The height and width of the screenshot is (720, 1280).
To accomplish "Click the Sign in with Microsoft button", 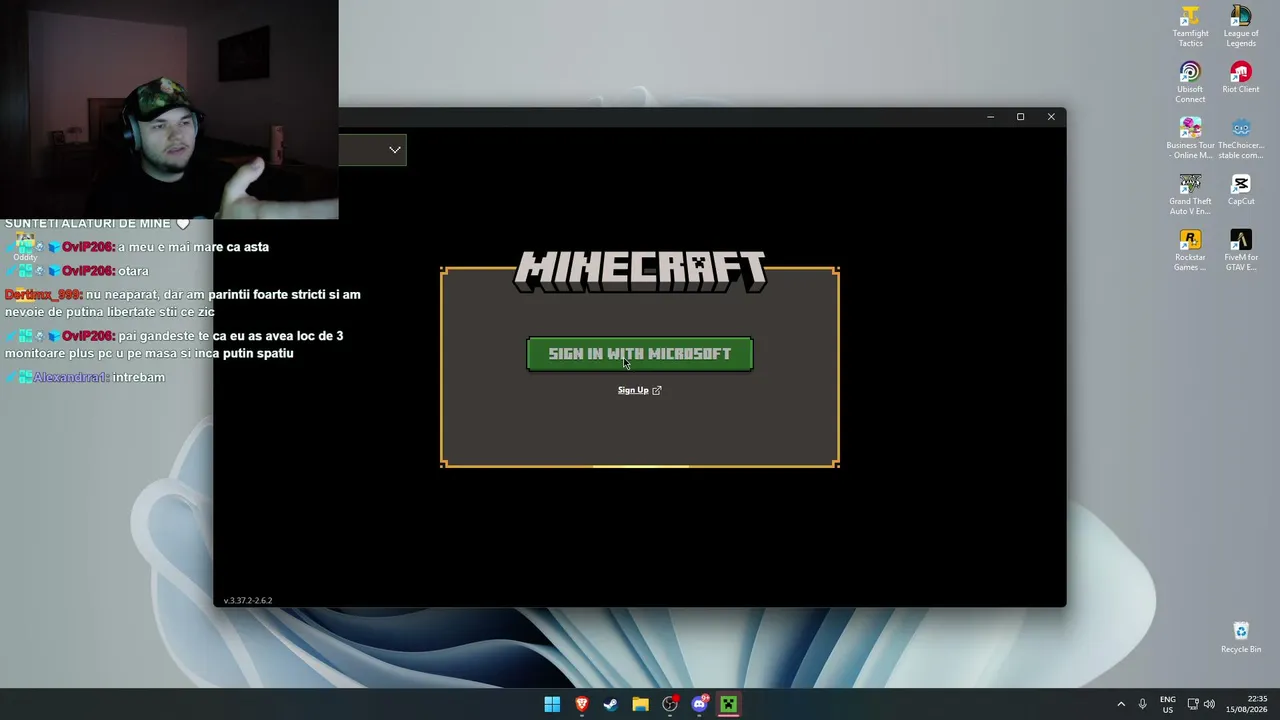I will point(640,354).
